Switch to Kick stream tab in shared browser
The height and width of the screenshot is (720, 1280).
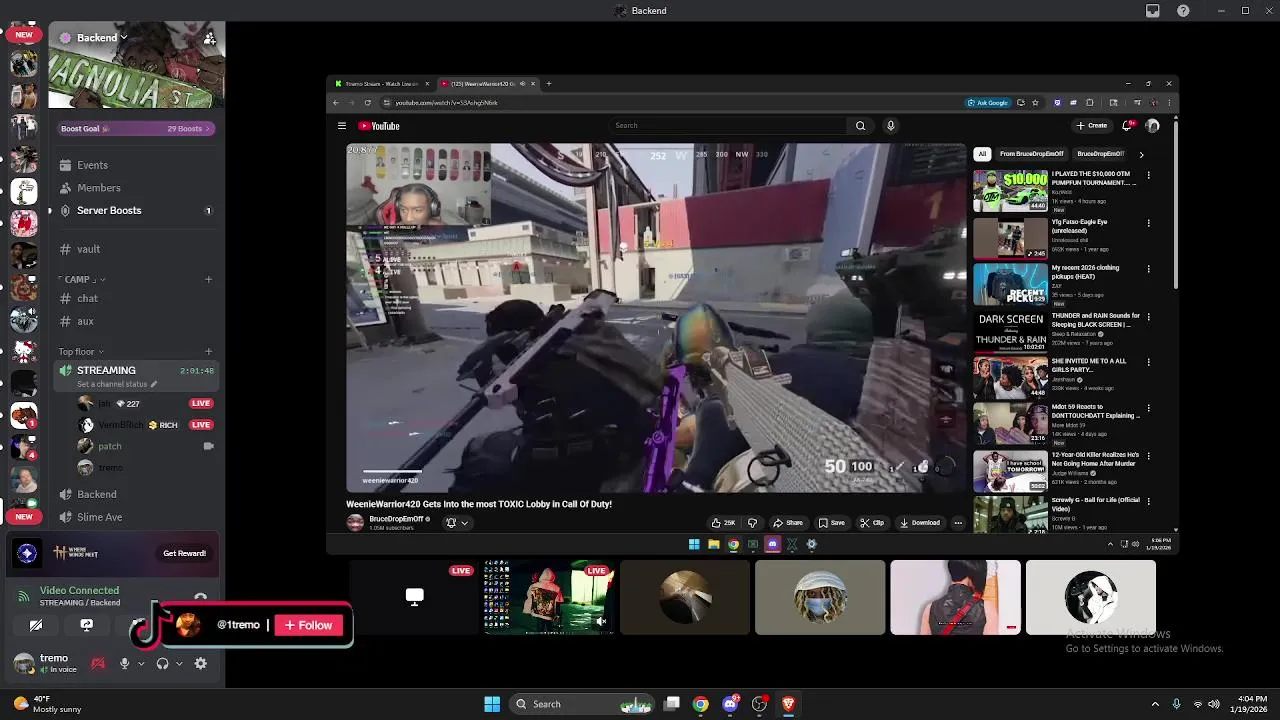coord(381,84)
